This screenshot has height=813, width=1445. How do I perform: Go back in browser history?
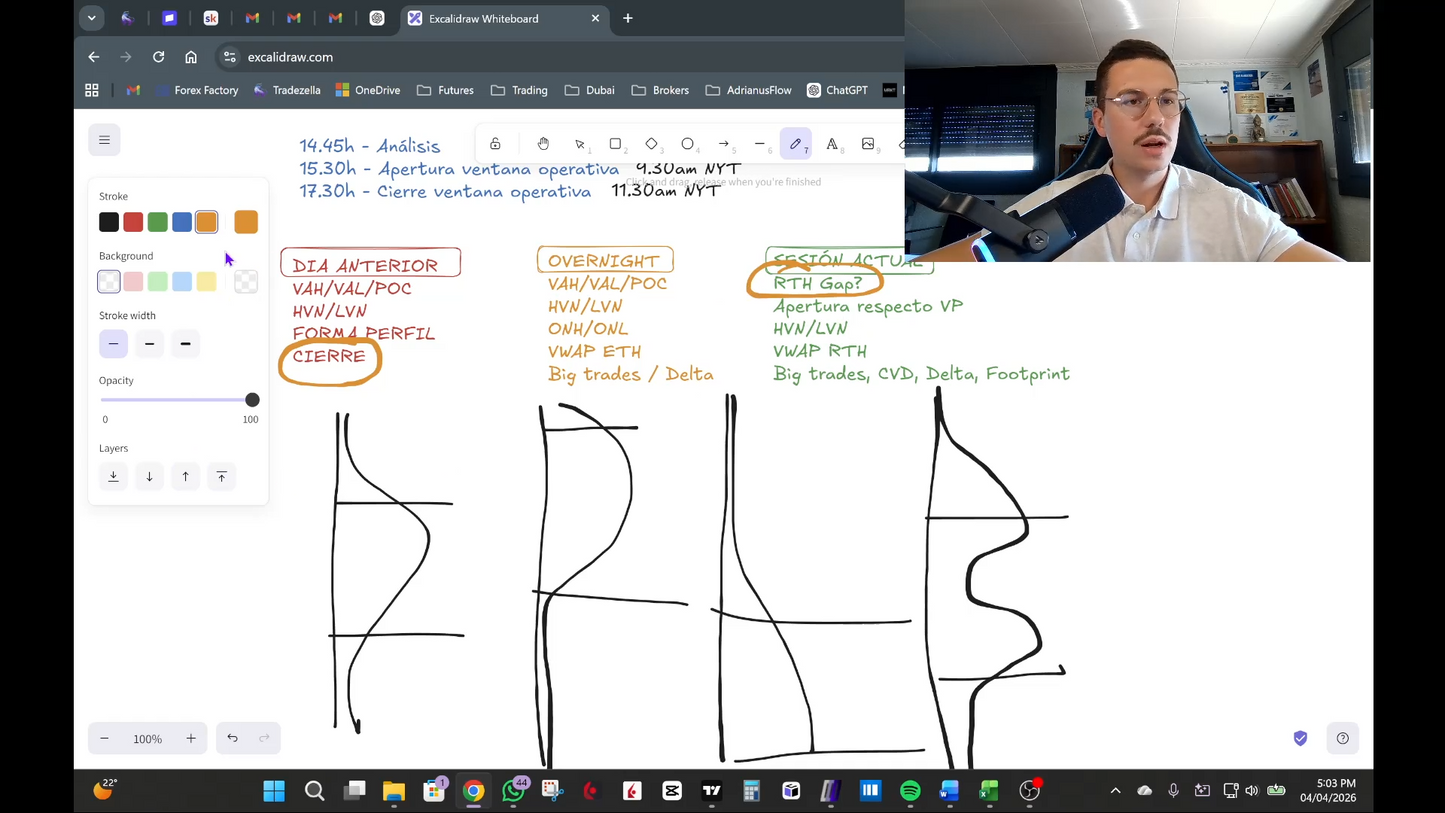tap(93, 57)
